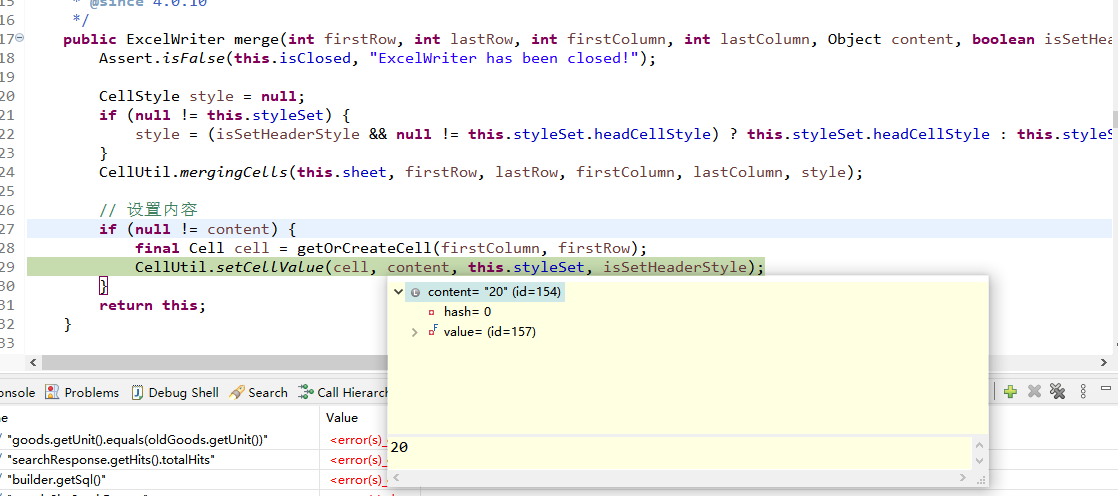
Task: Click error value of goods.getUnit expression
Action: (x=358, y=440)
